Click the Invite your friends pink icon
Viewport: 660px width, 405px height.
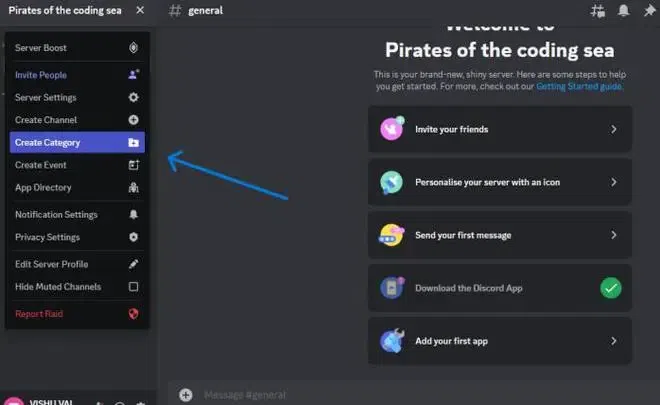coord(392,128)
